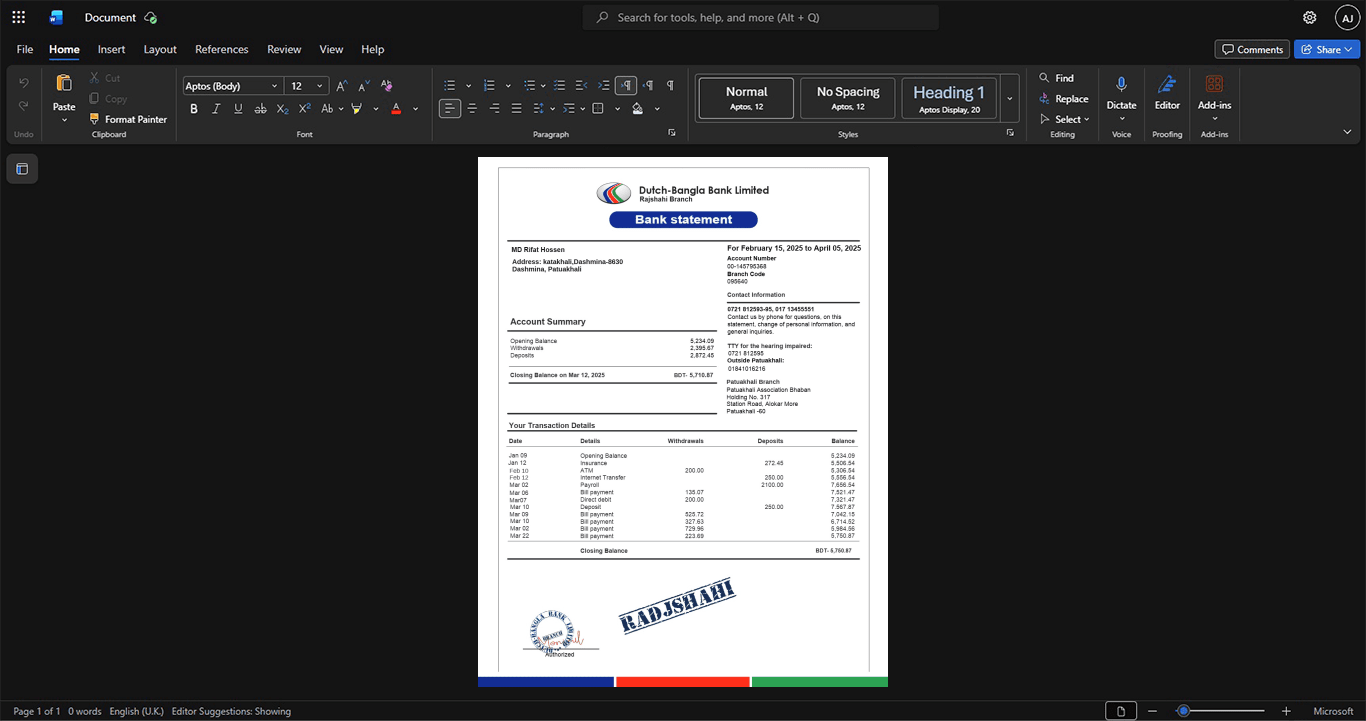Click the Word logo icon in header
The width and height of the screenshot is (1366, 721).
point(56,17)
